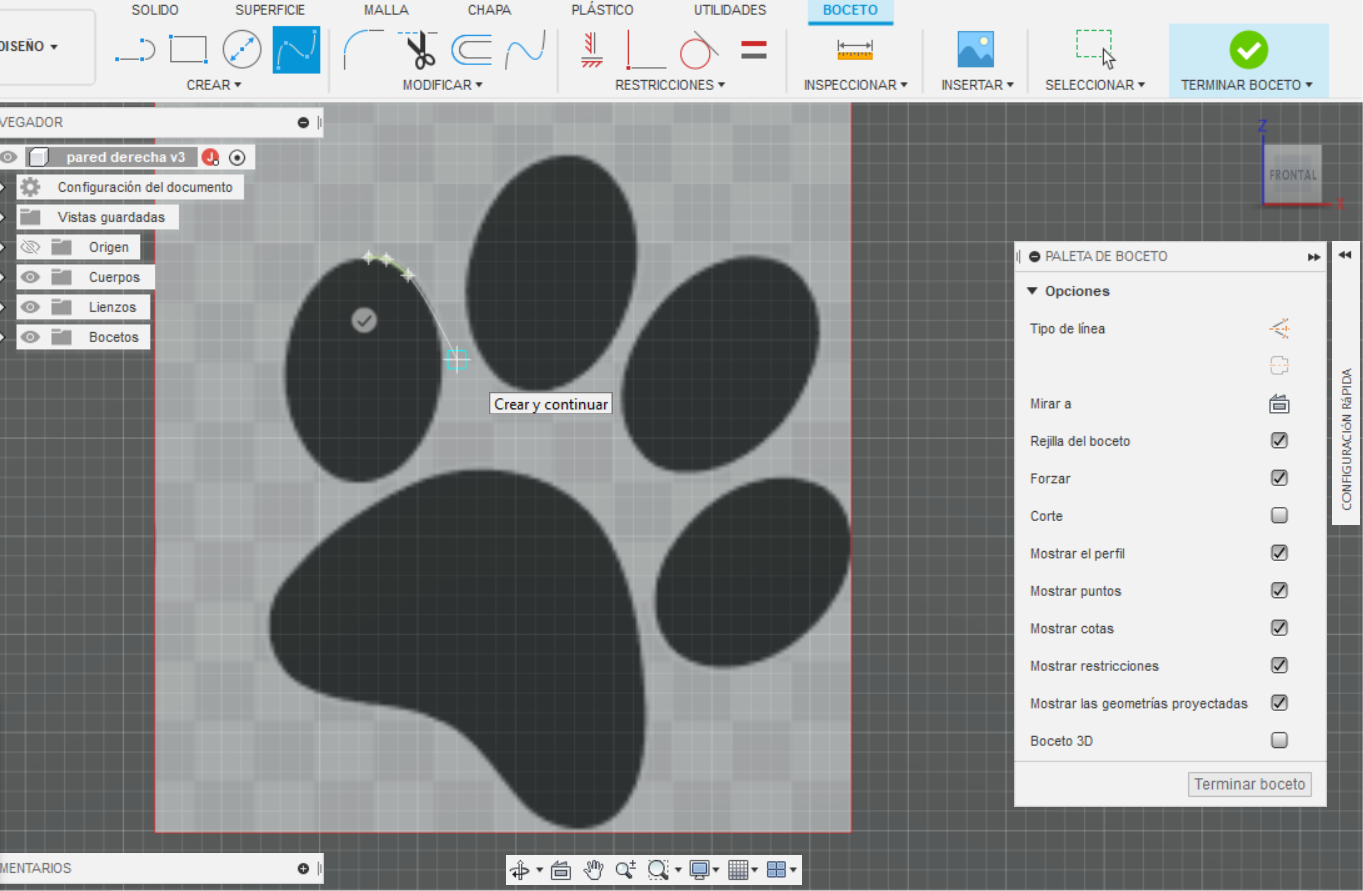Click the Terminar boceto palette button
This screenshot has height=891, width=1363.
tap(1249, 784)
